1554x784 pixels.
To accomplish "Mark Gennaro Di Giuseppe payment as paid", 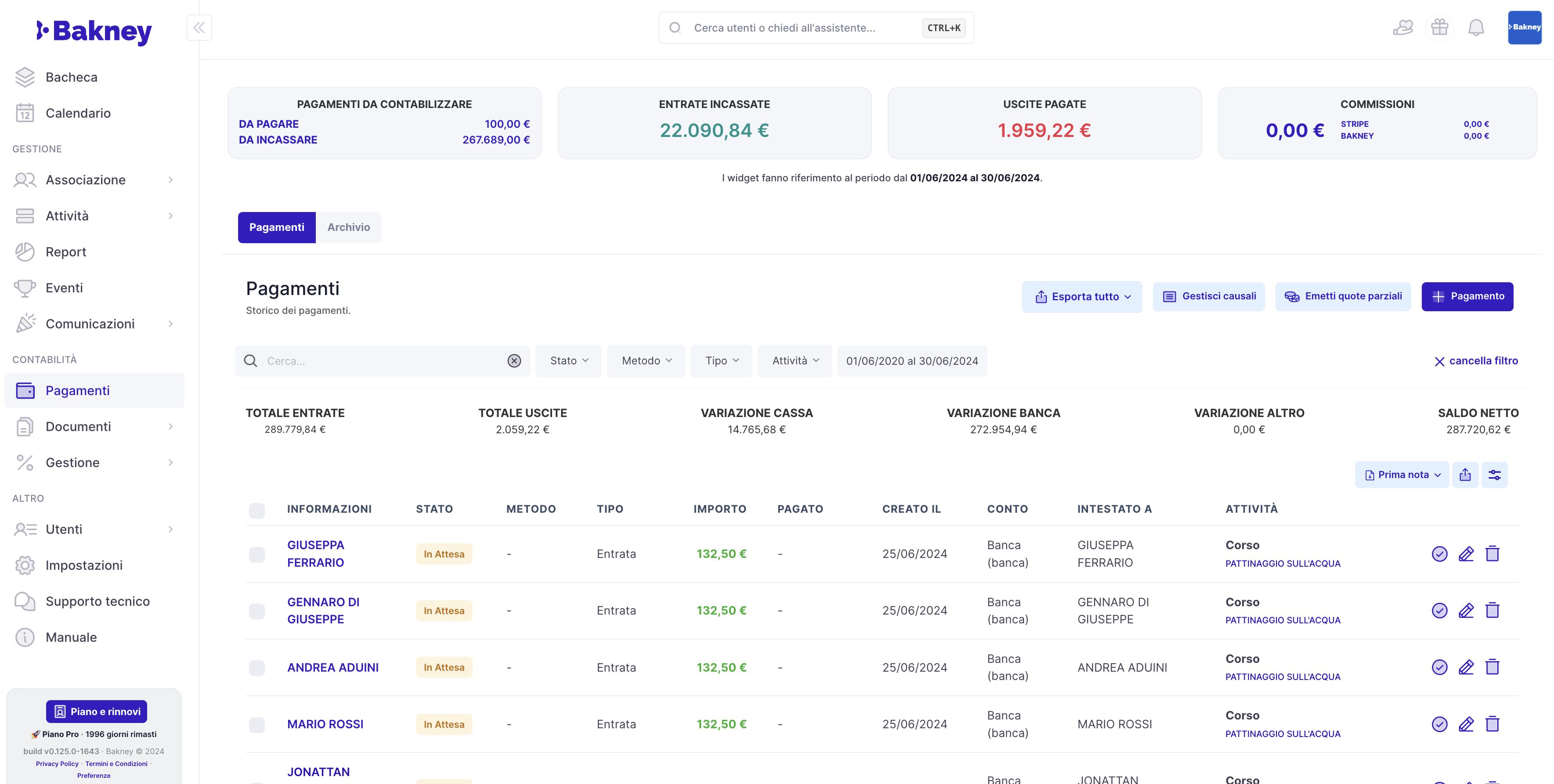I will pos(1439,610).
